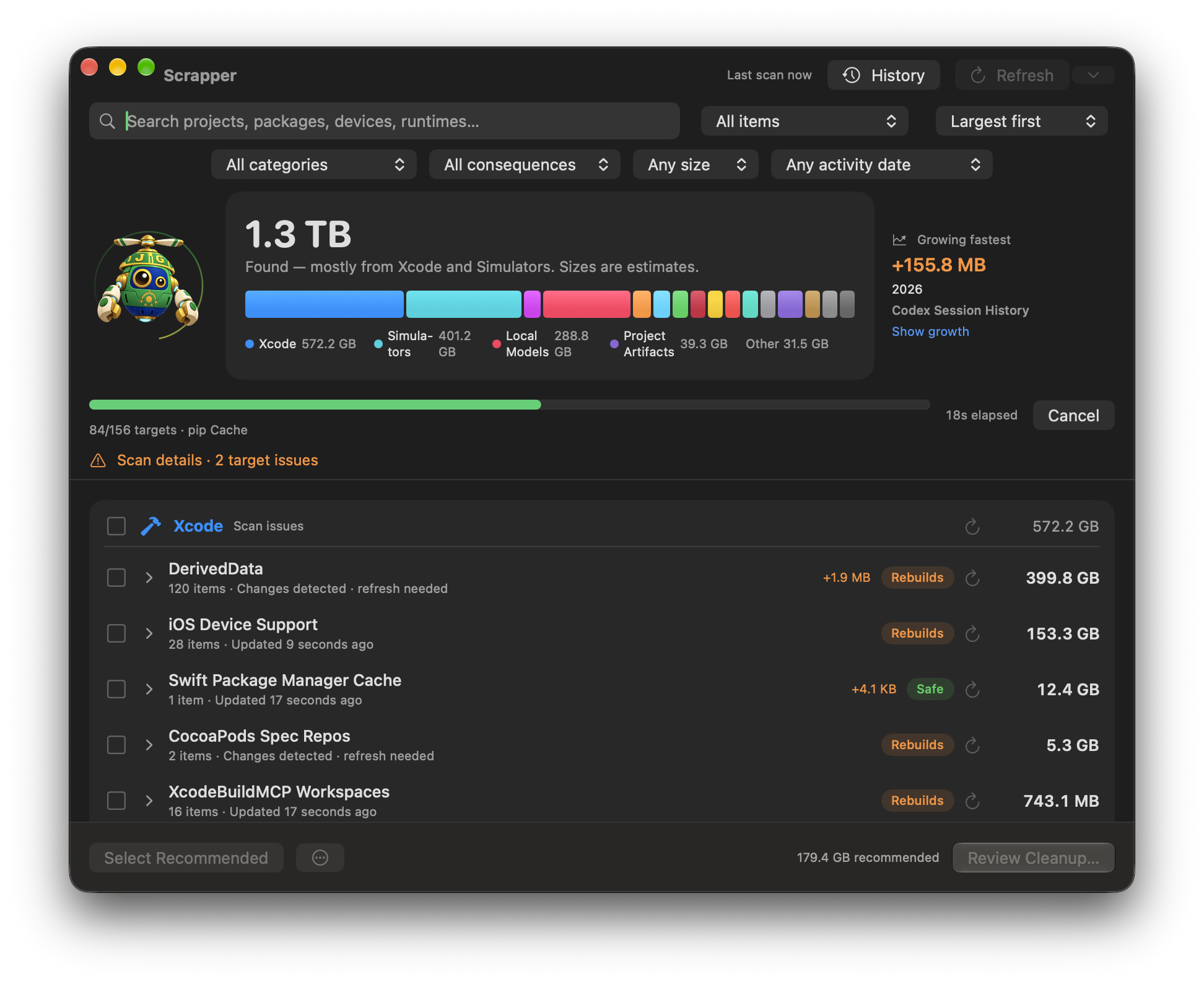Refresh the Xcode group with its reload icon
Screen dimensions: 1204x984
972,527
